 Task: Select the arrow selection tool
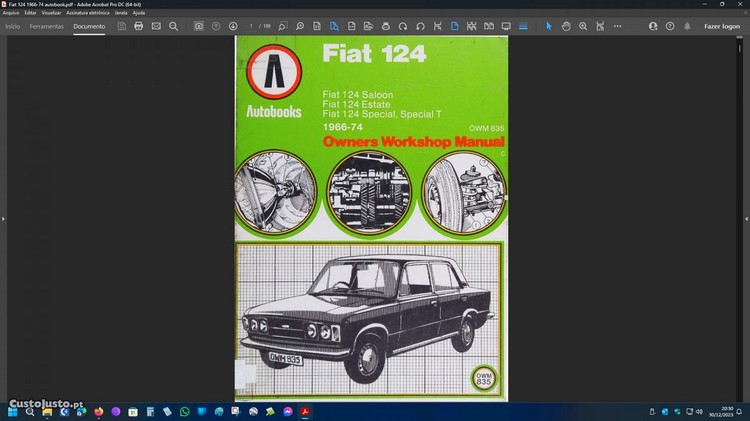tap(548, 26)
